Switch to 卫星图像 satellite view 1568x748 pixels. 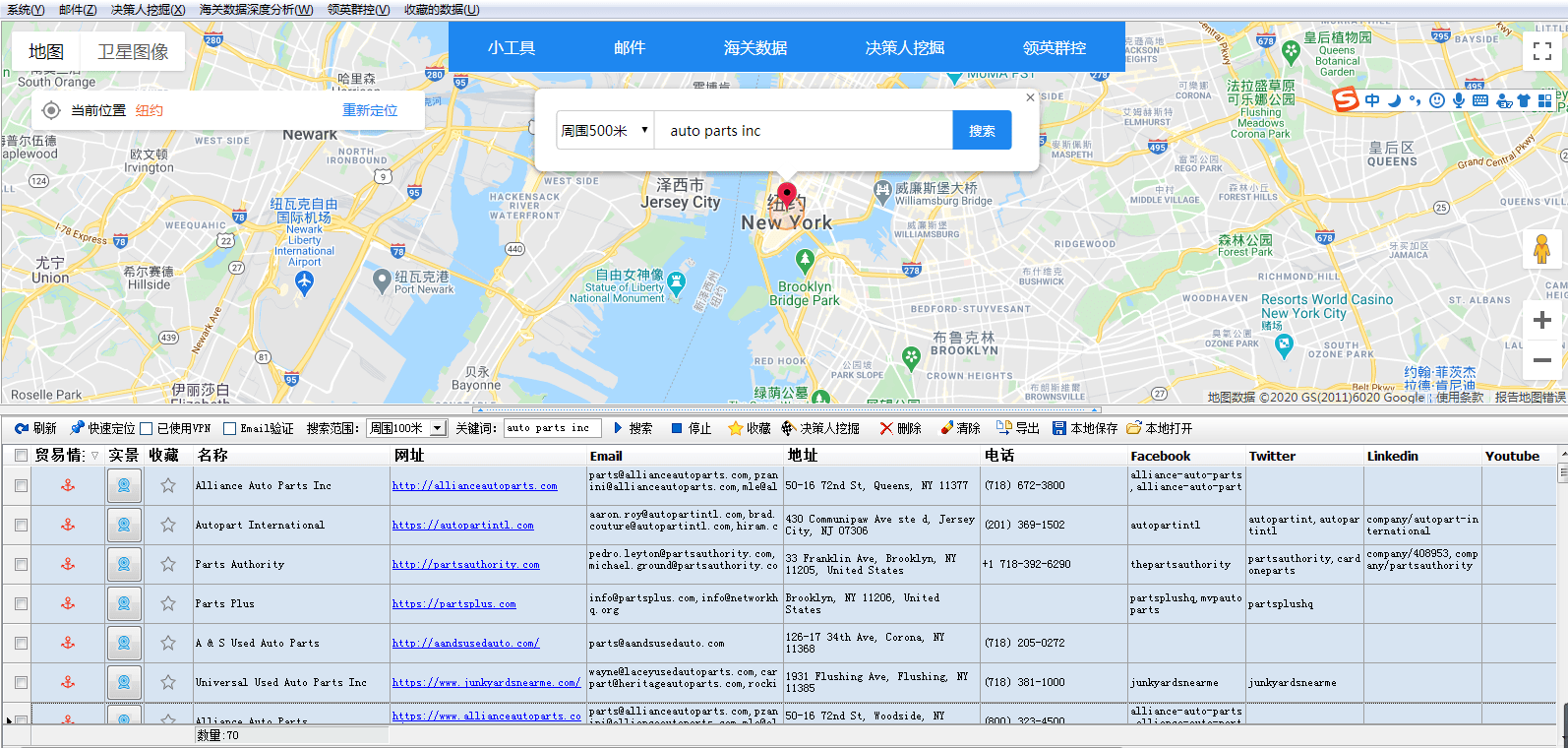pos(133,51)
